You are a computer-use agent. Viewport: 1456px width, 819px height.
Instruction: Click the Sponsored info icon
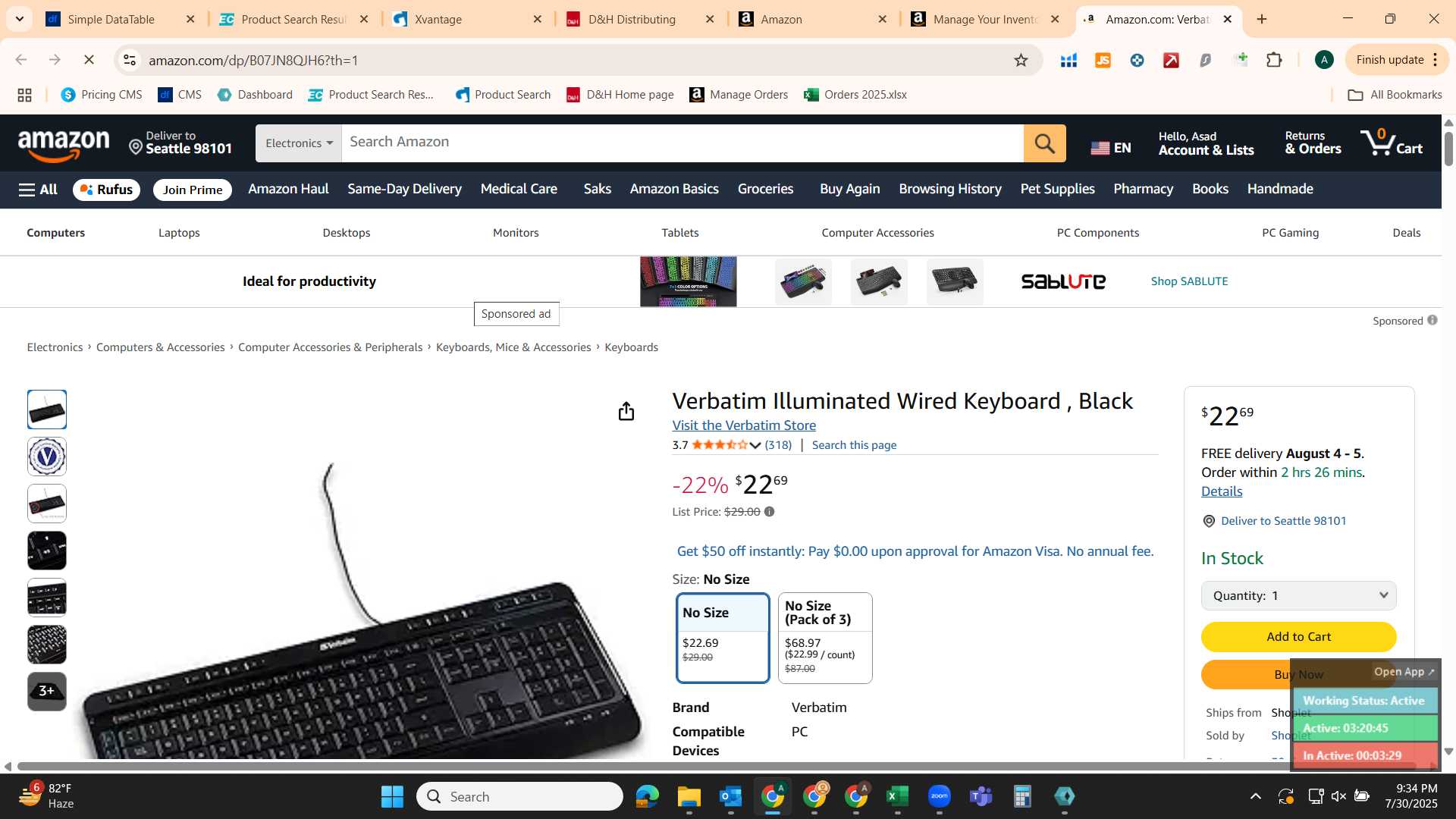(x=1432, y=320)
